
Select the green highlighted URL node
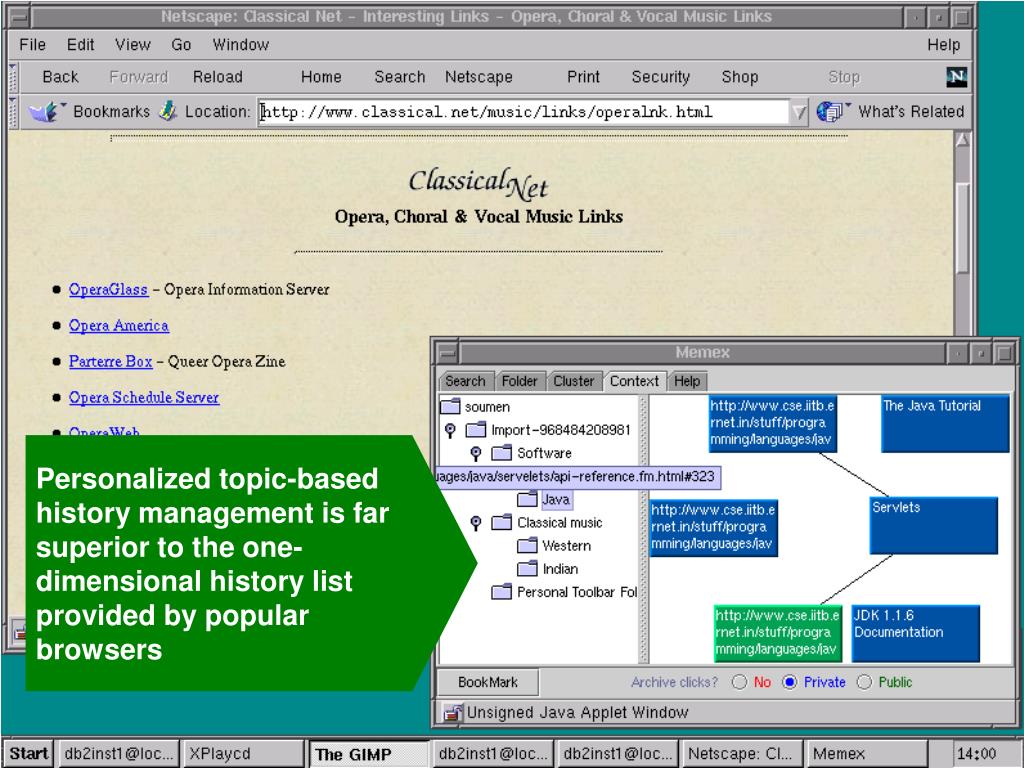777,632
